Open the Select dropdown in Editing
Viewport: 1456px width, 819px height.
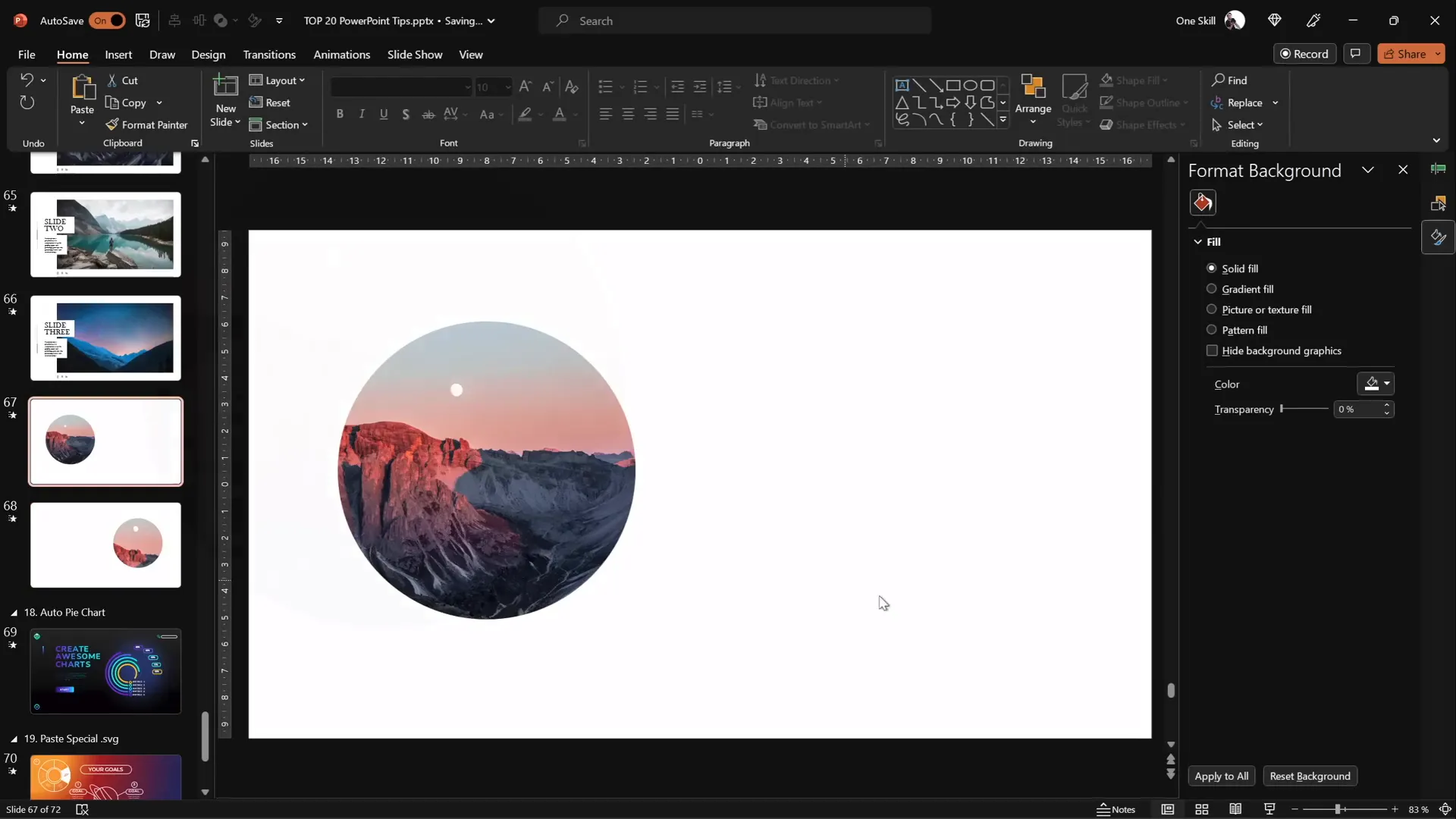tap(1238, 124)
